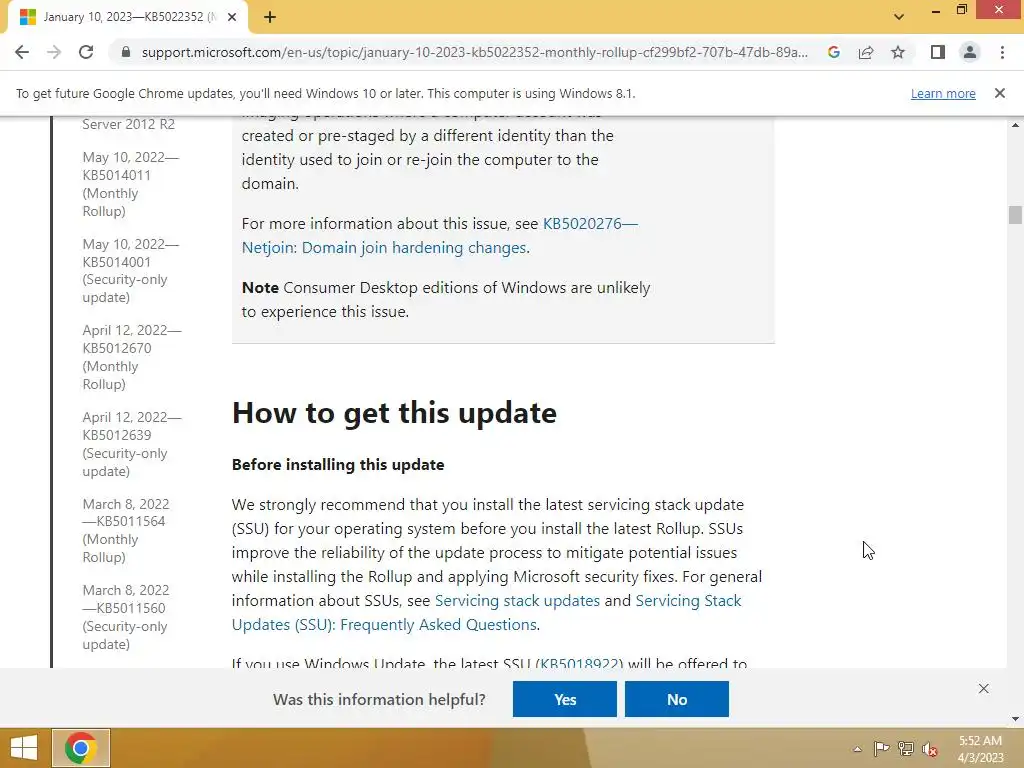Open the network status tray icon
Viewport: 1024px width, 768px height.
906,748
